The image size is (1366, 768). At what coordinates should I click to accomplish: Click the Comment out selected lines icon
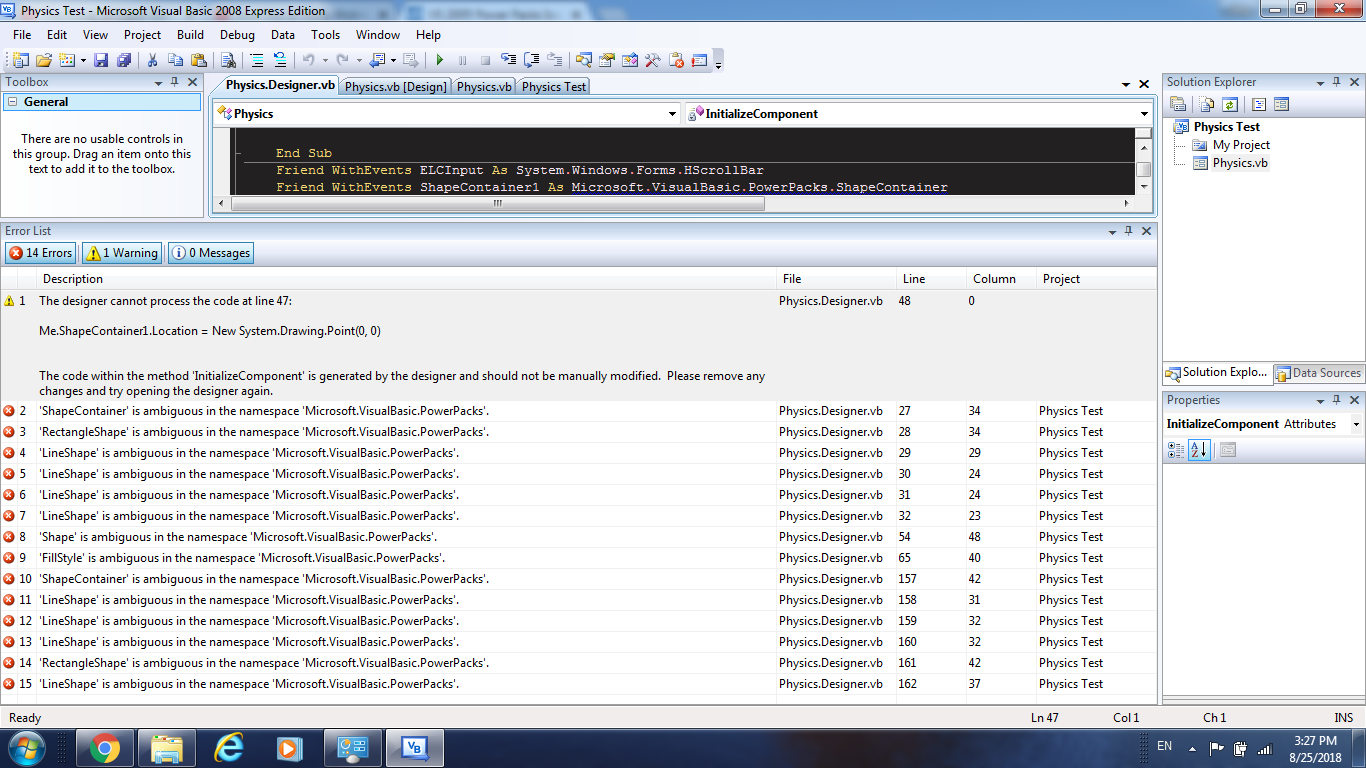[x=257, y=60]
